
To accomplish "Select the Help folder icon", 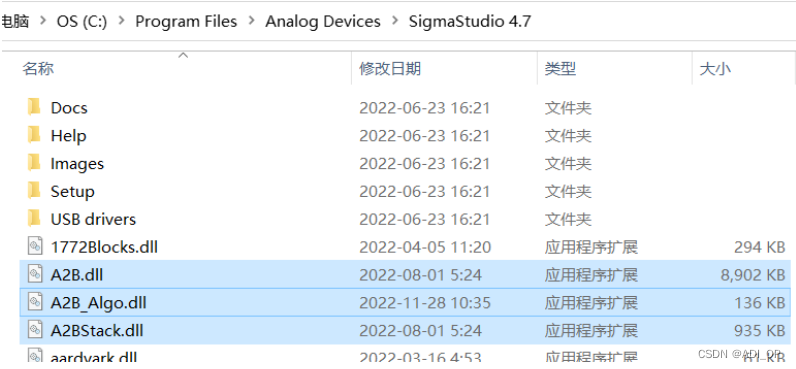I will coord(34,136).
